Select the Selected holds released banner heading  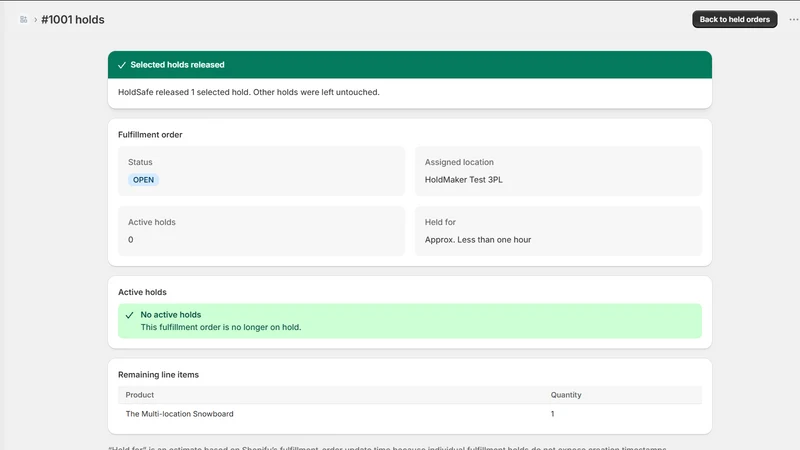click(x=177, y=65)
